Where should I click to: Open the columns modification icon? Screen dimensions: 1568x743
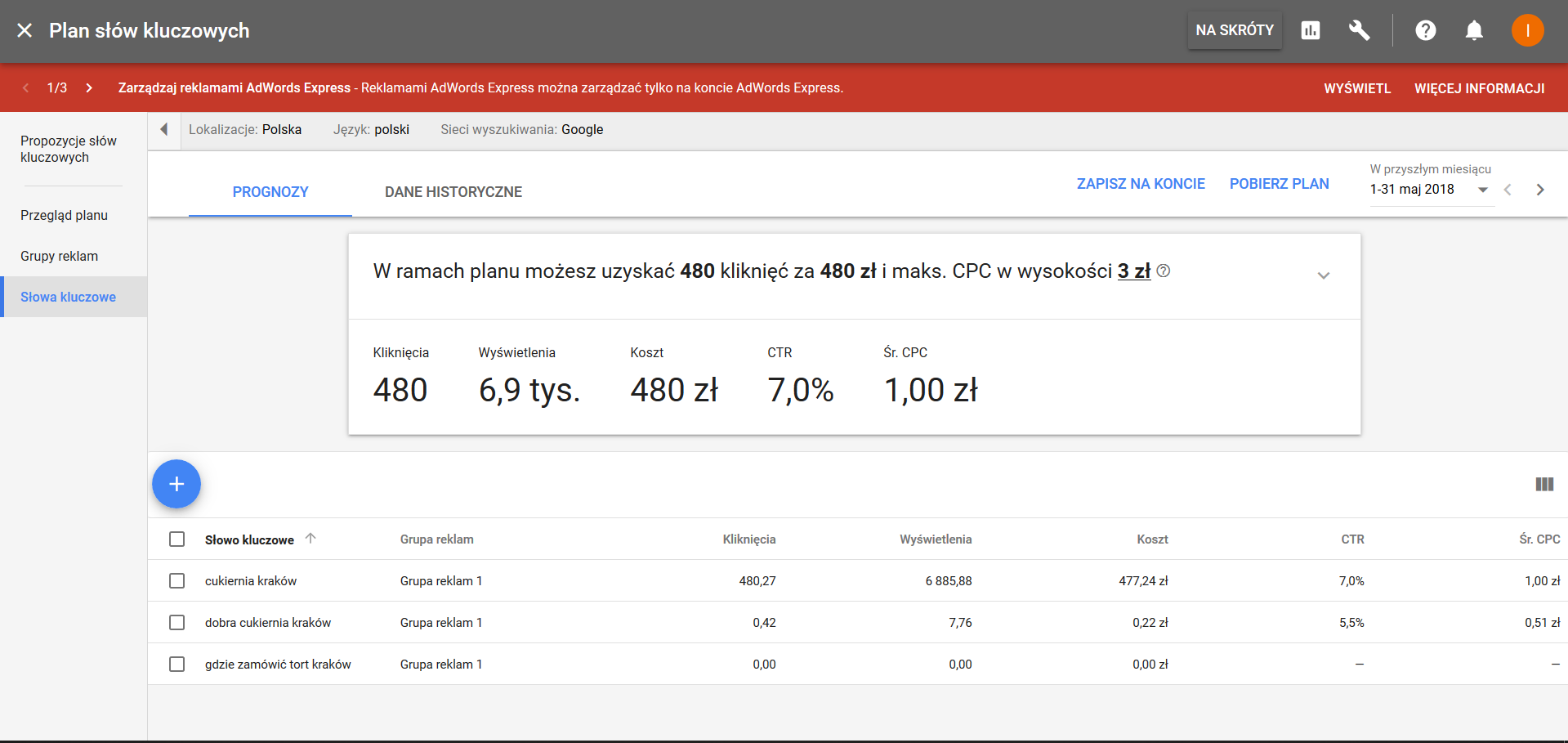1544,484
